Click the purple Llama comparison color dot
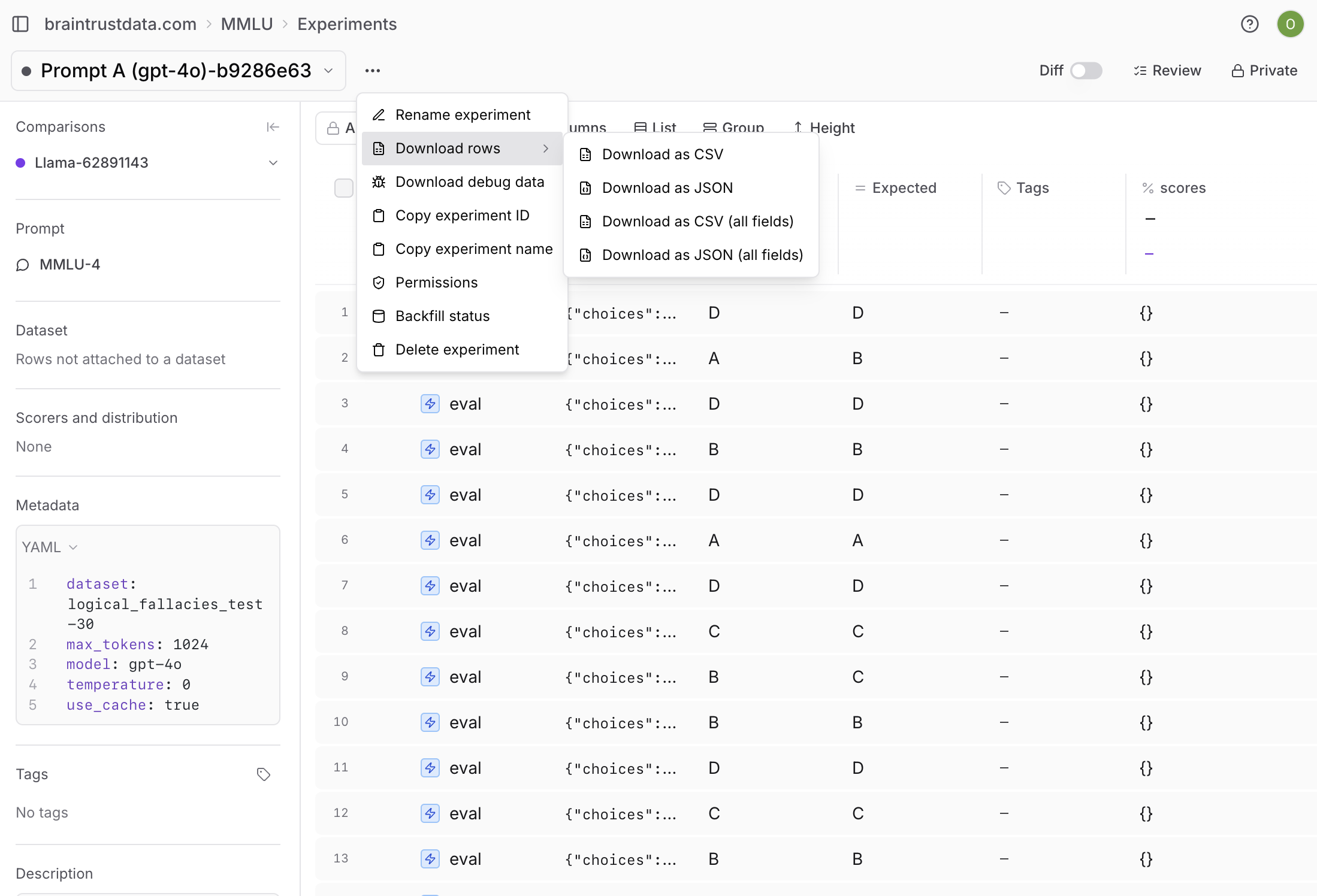 20,163
